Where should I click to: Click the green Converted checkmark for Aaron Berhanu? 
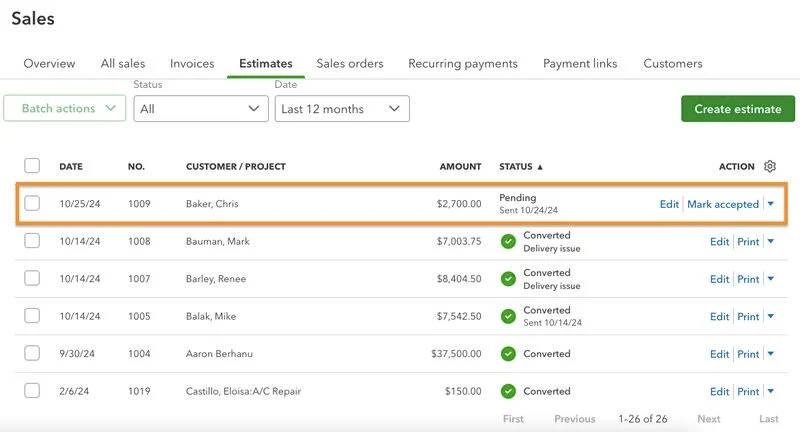pyautogui.click(x=508, y=353)
